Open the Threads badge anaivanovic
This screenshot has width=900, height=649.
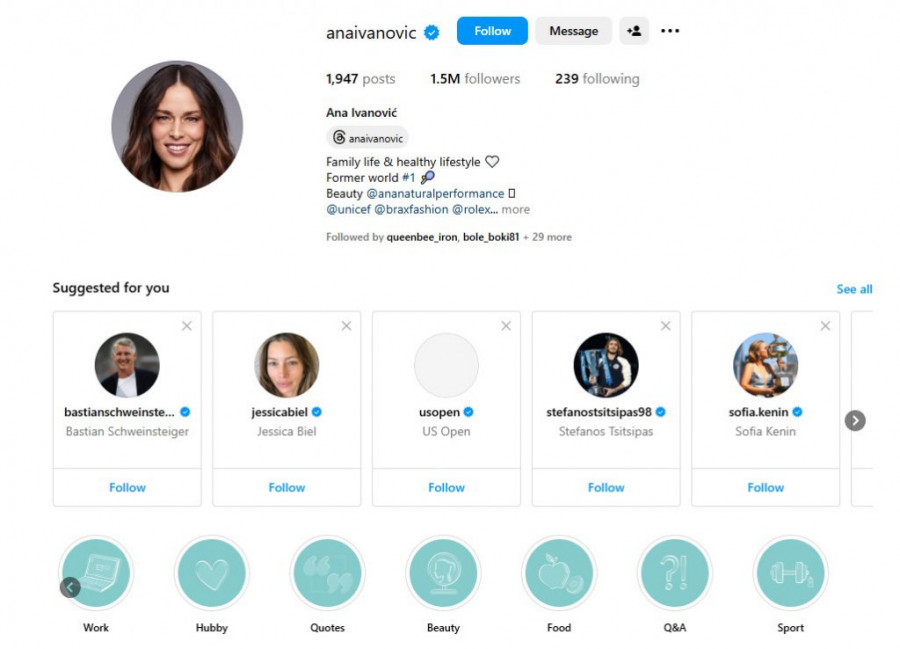coord(368,138)
